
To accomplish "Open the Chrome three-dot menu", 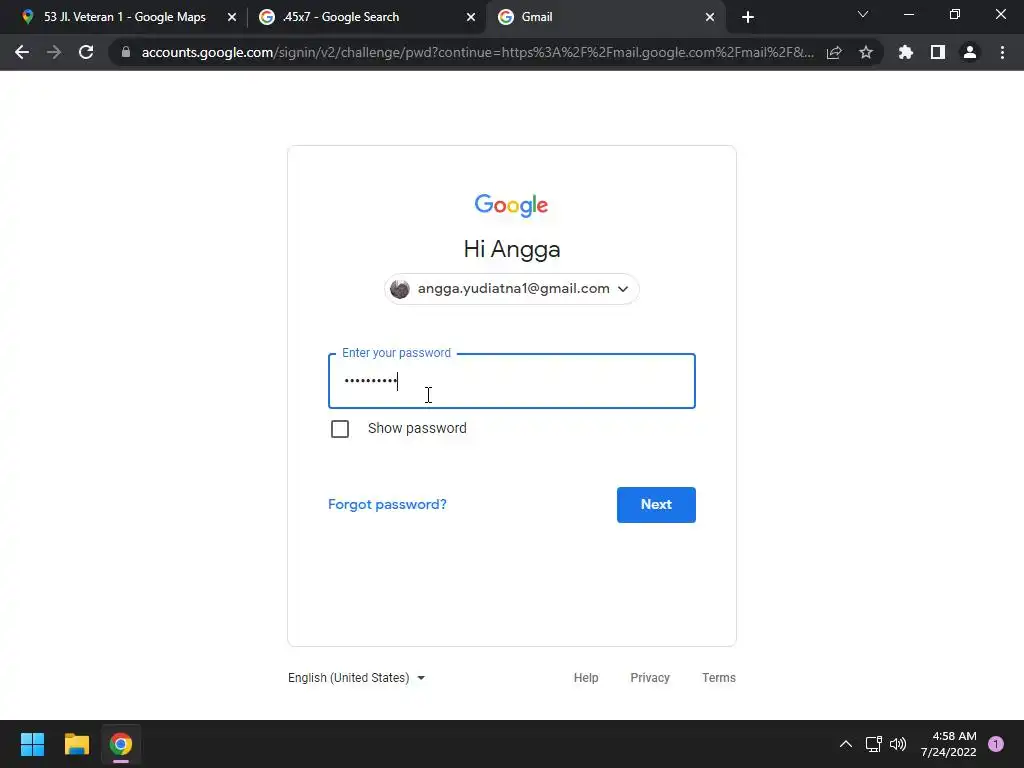I will pyautogui.click(x=1002, y=52).
